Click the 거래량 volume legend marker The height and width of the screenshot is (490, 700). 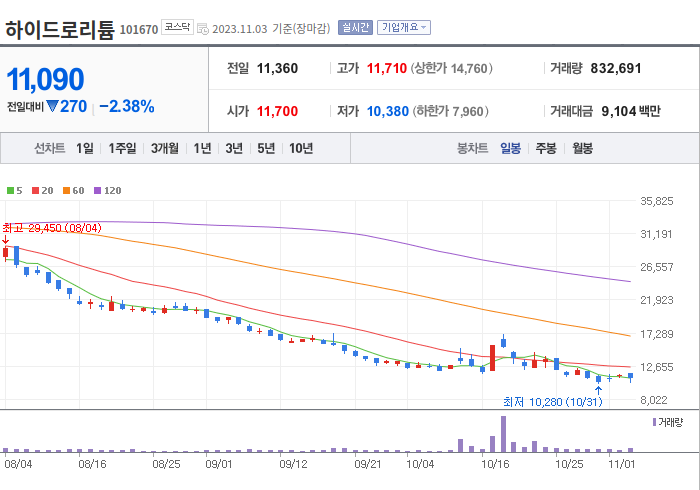tap(654, 422)
